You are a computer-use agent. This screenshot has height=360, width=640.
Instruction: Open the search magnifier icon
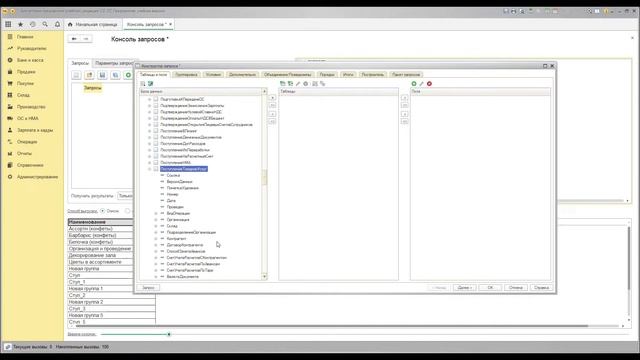45,24
